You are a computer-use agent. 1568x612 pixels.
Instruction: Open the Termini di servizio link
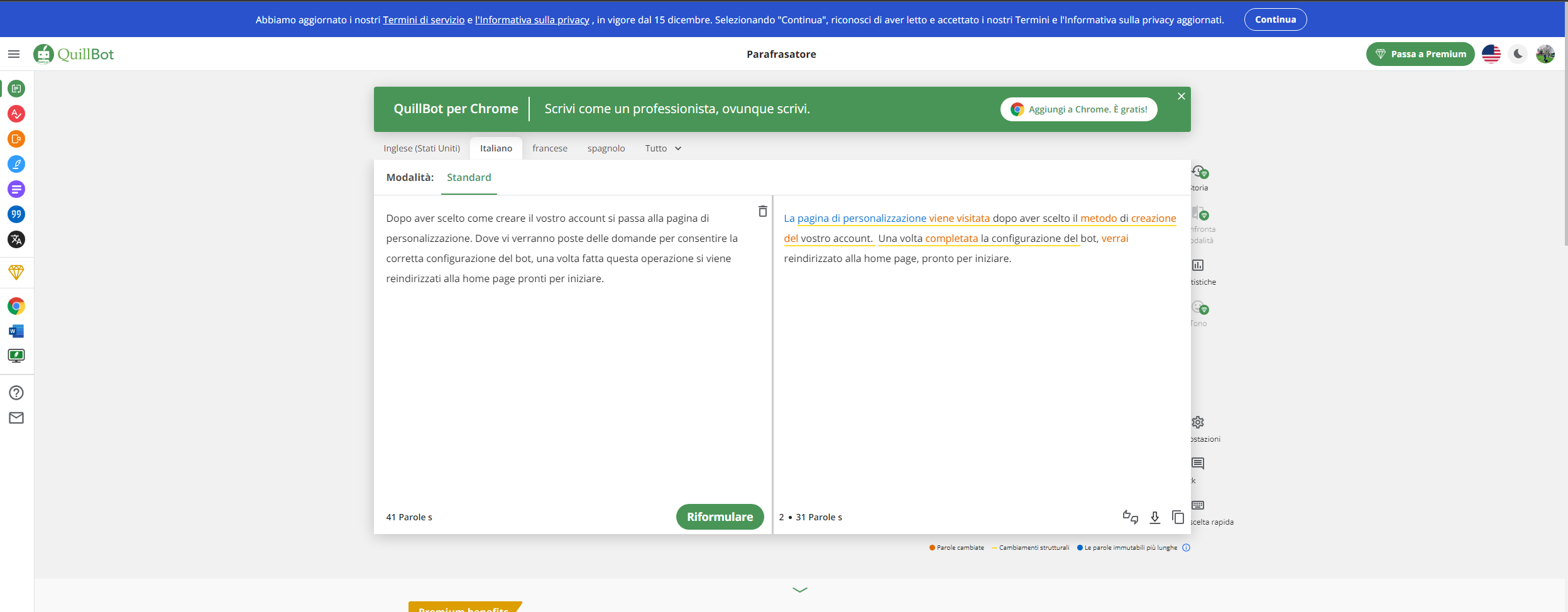point(424,19)
